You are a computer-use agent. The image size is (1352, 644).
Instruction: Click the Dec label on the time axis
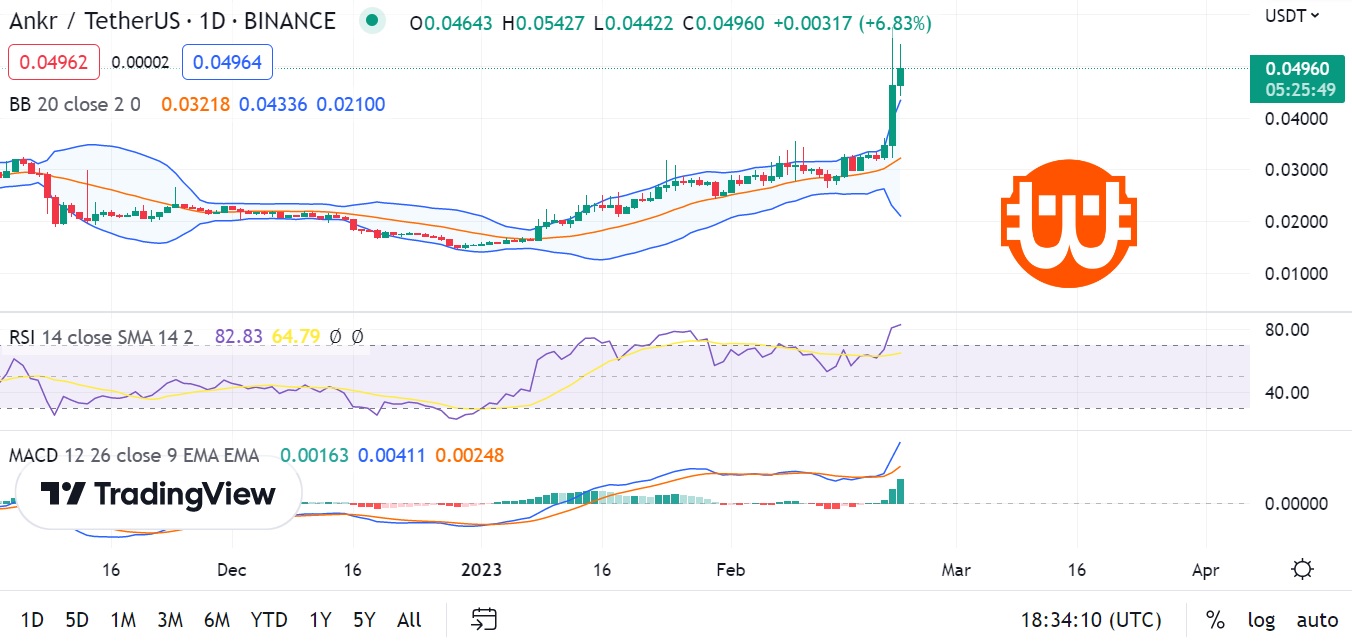[231, 570]
